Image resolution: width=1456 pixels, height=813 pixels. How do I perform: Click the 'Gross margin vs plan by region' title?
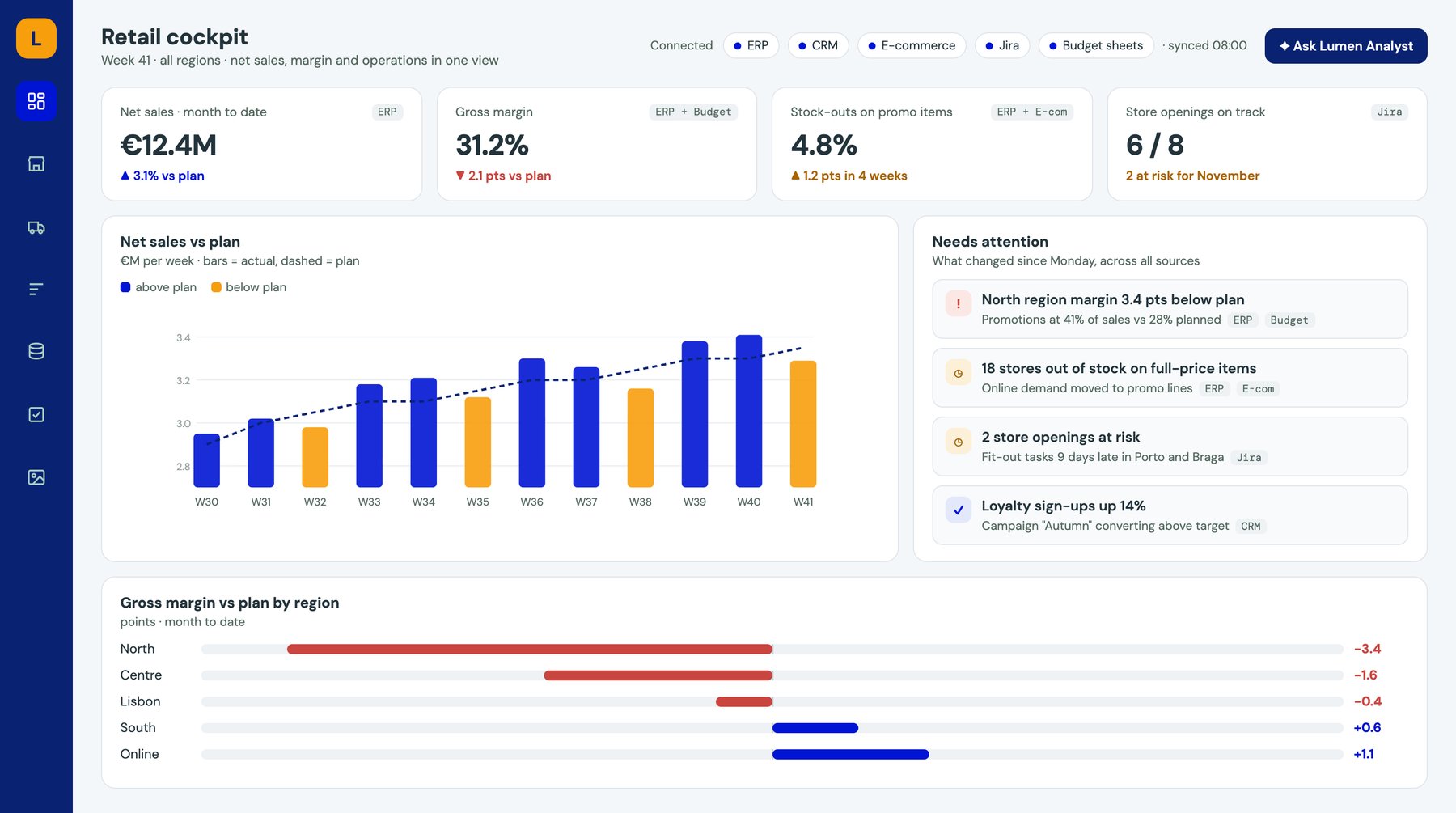tap(230, 603)
